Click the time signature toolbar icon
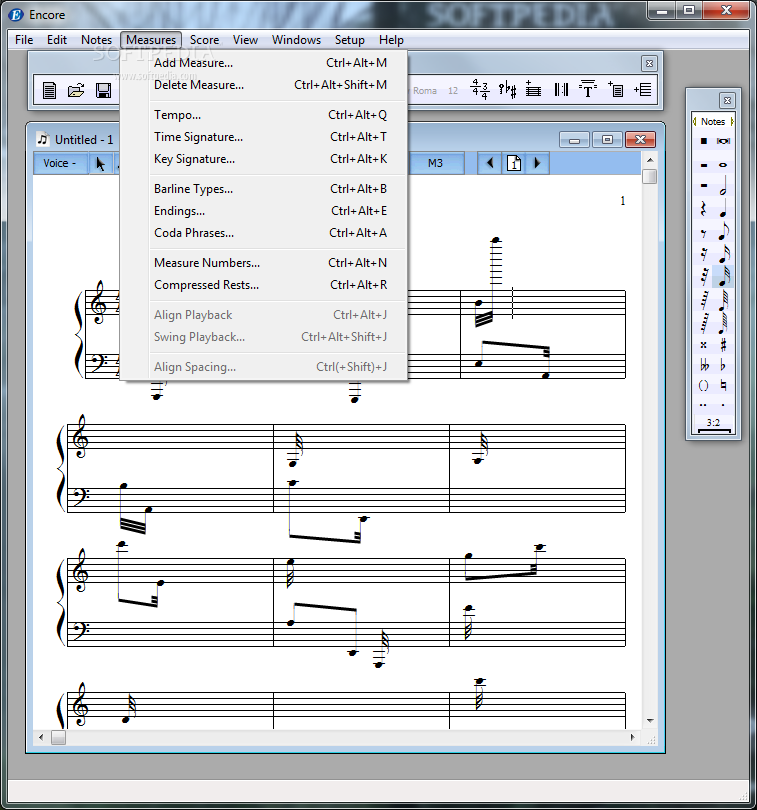Image resolution: width=757 pixels, height=810 pixels. [x=480, y=90]
